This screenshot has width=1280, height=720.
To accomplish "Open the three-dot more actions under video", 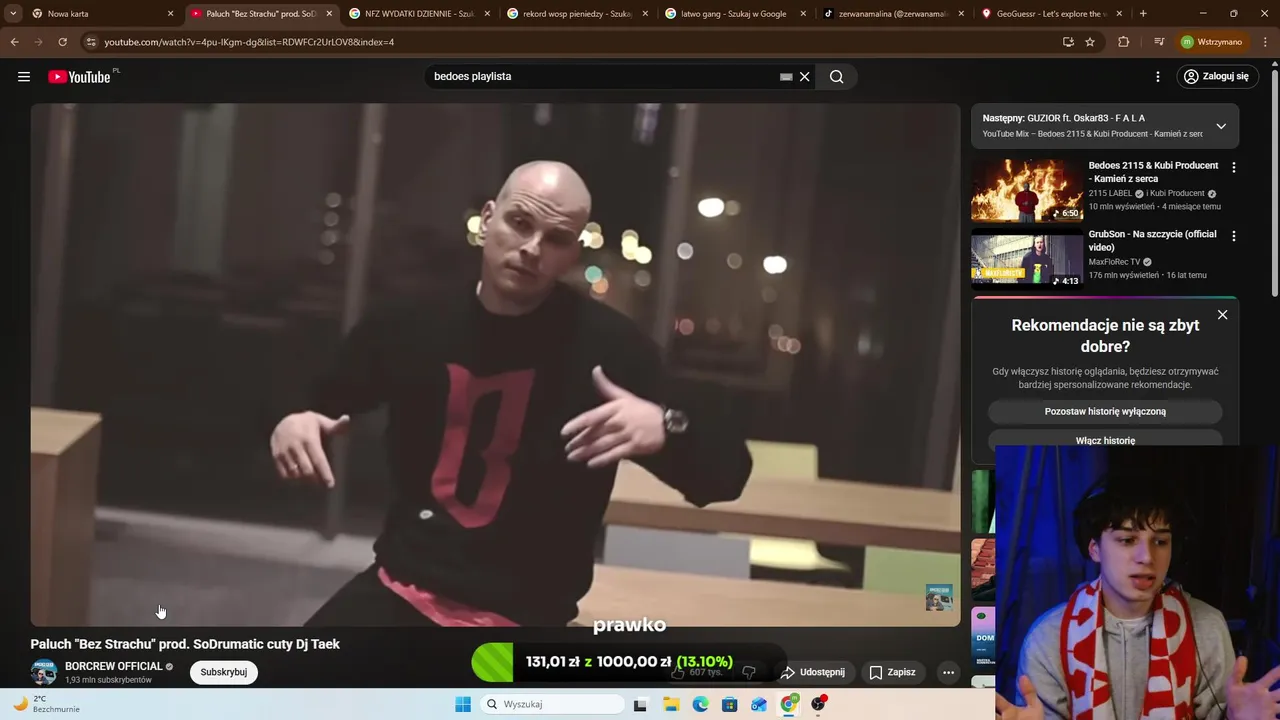I will pyautogui.click(x=948, y=673).
